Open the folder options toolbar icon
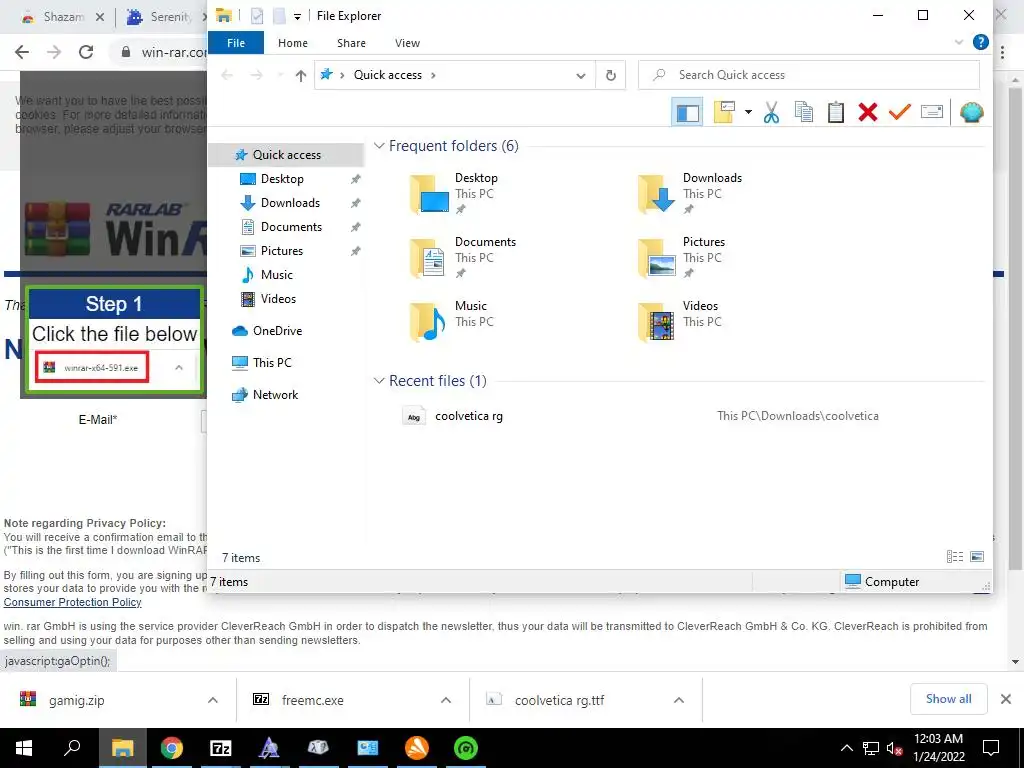1024x768 pixels. 724,112
